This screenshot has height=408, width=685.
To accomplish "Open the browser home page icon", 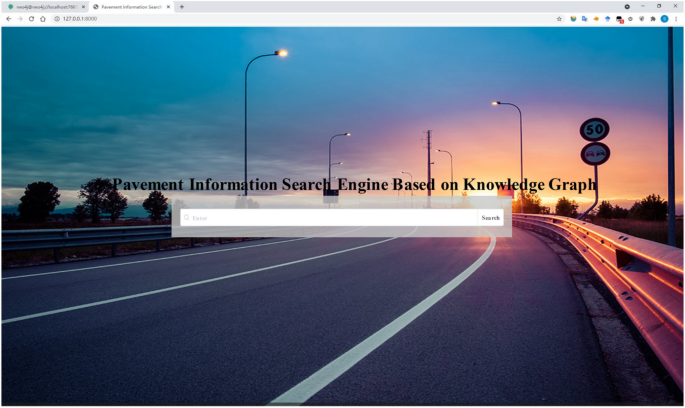I will tap(42, 18).
